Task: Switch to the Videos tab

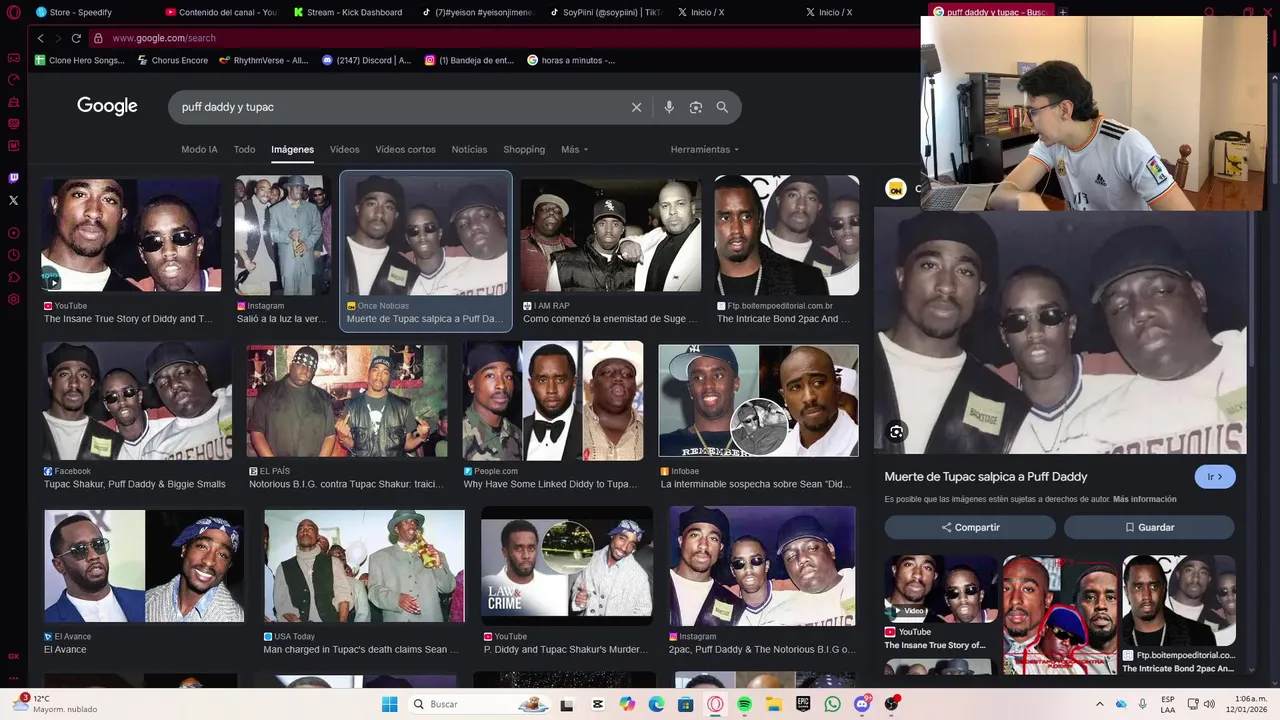Action: tap(344, 149)
